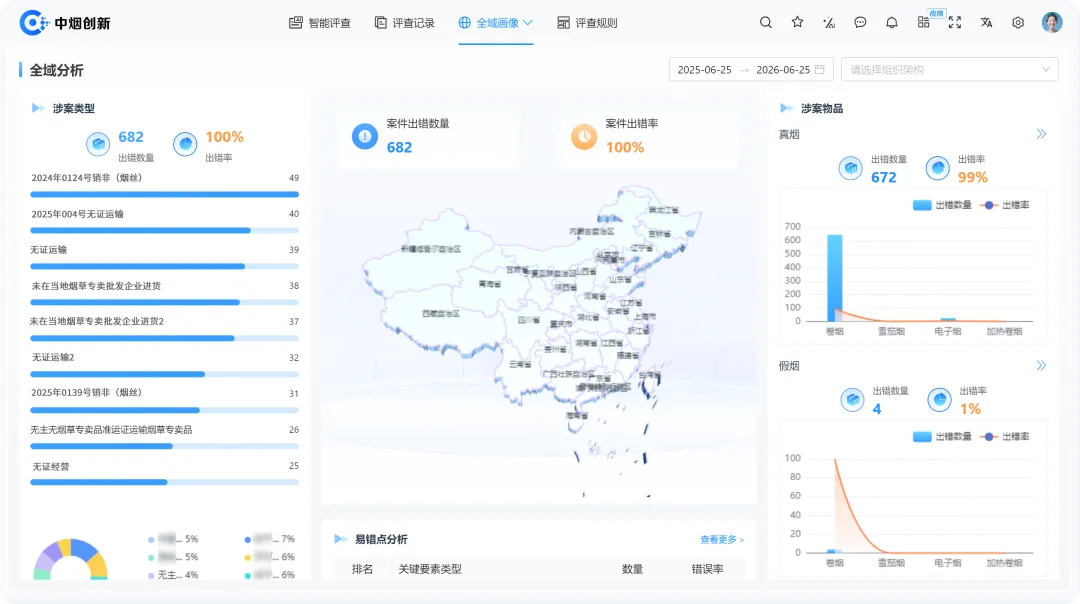Open the notification bell
The image size is (1080, 604).
[x=891, y=23]
